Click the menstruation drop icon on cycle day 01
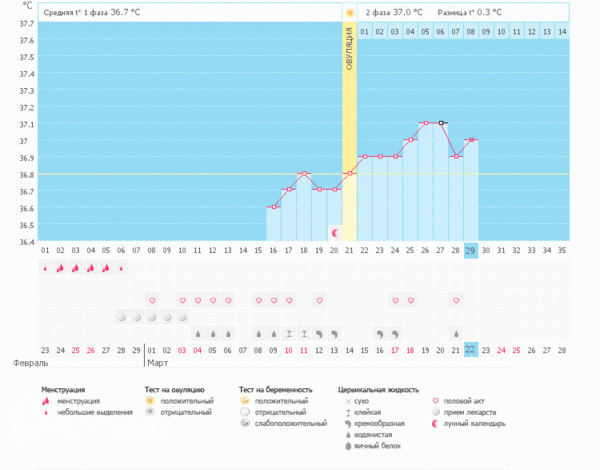 tap(46, 268)
